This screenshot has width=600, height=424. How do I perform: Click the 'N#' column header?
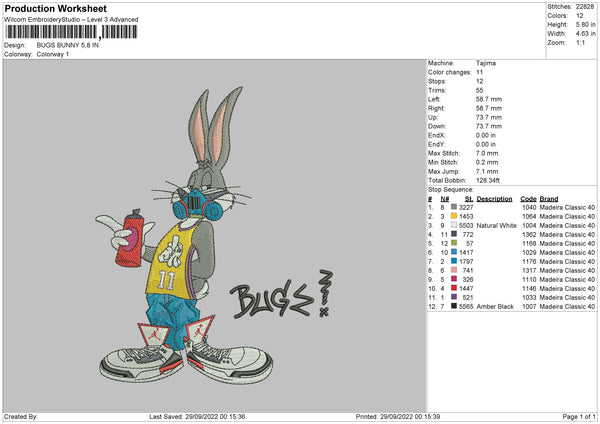coord(445,199)
